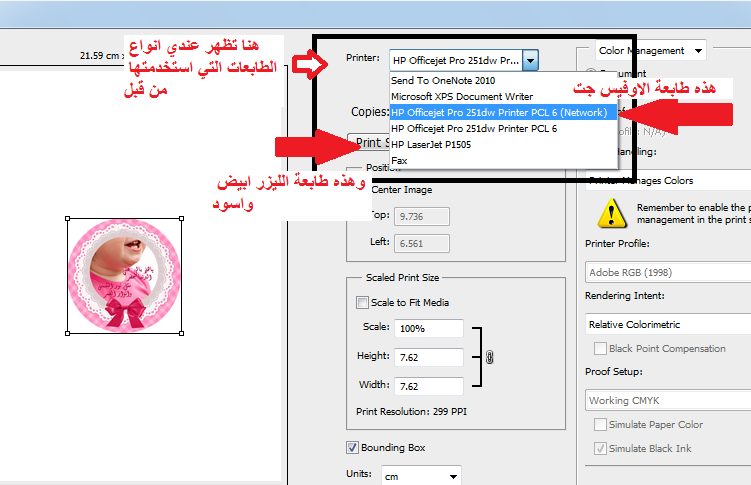
Task: Open the Relative Colorimetric rendering intent dropdown
Action: click(668, 324)
